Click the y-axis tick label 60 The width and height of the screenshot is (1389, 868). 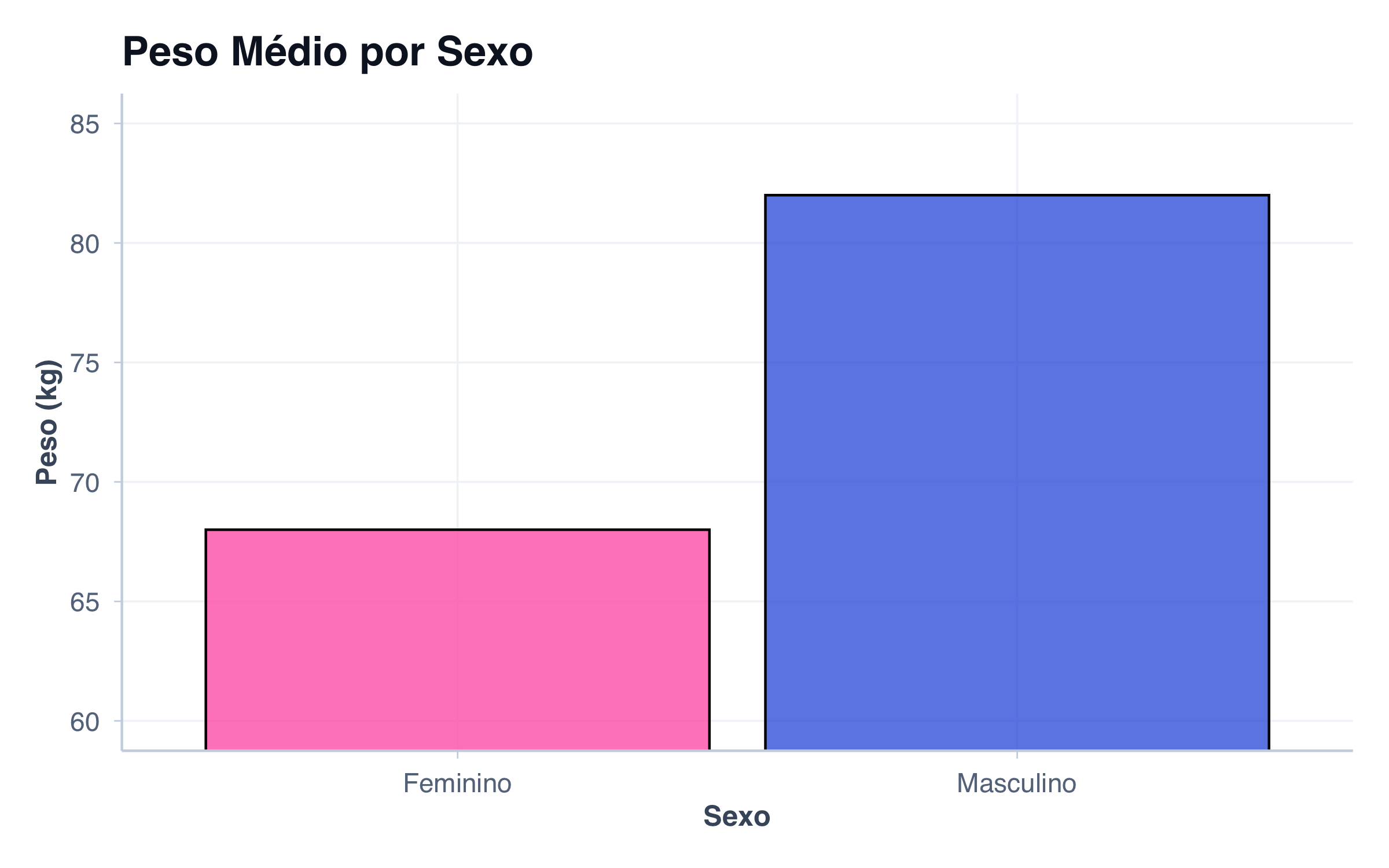coord(84,722)
